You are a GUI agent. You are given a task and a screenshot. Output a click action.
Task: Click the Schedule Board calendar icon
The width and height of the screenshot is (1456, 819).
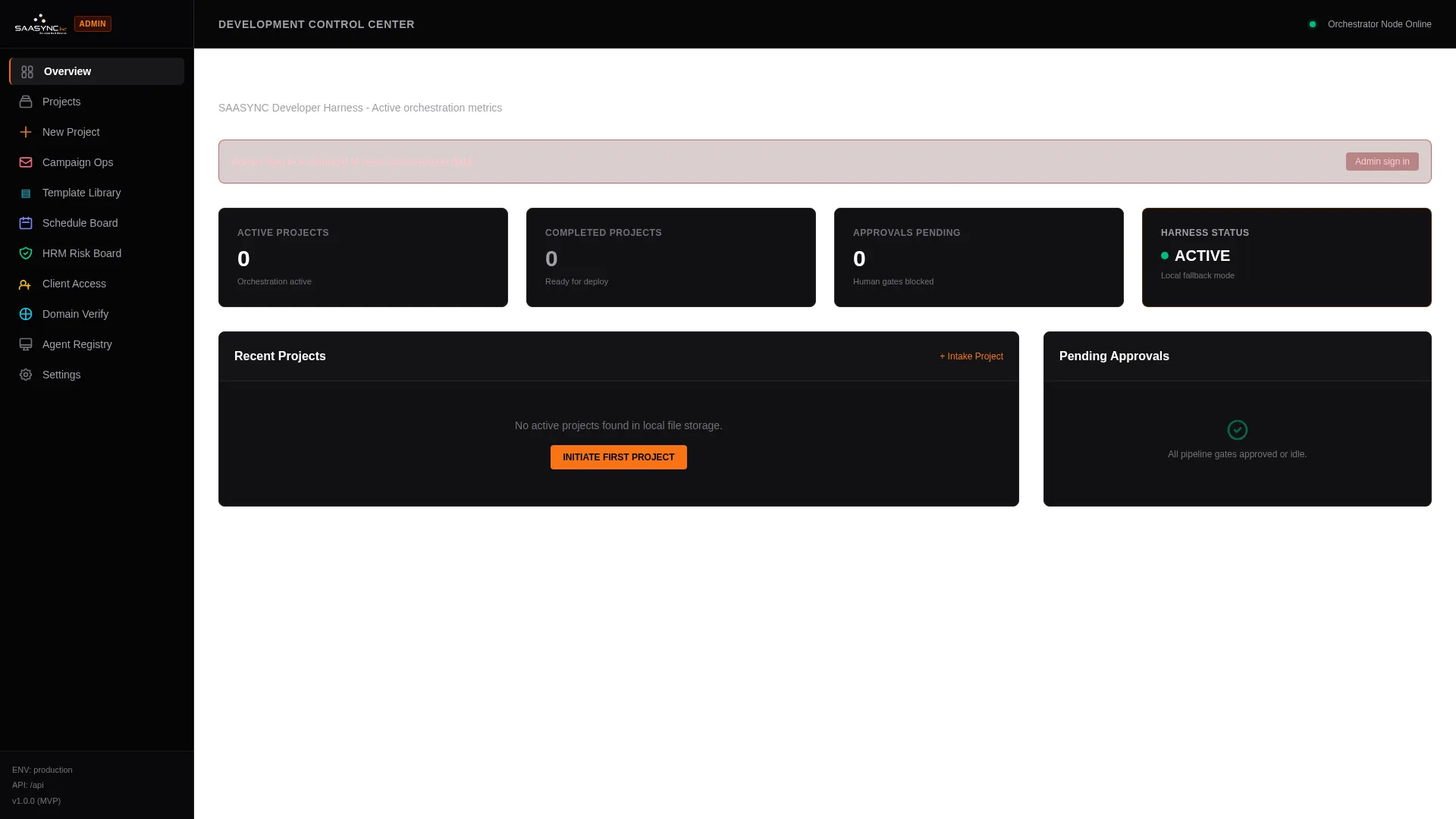tap(26, 223)
